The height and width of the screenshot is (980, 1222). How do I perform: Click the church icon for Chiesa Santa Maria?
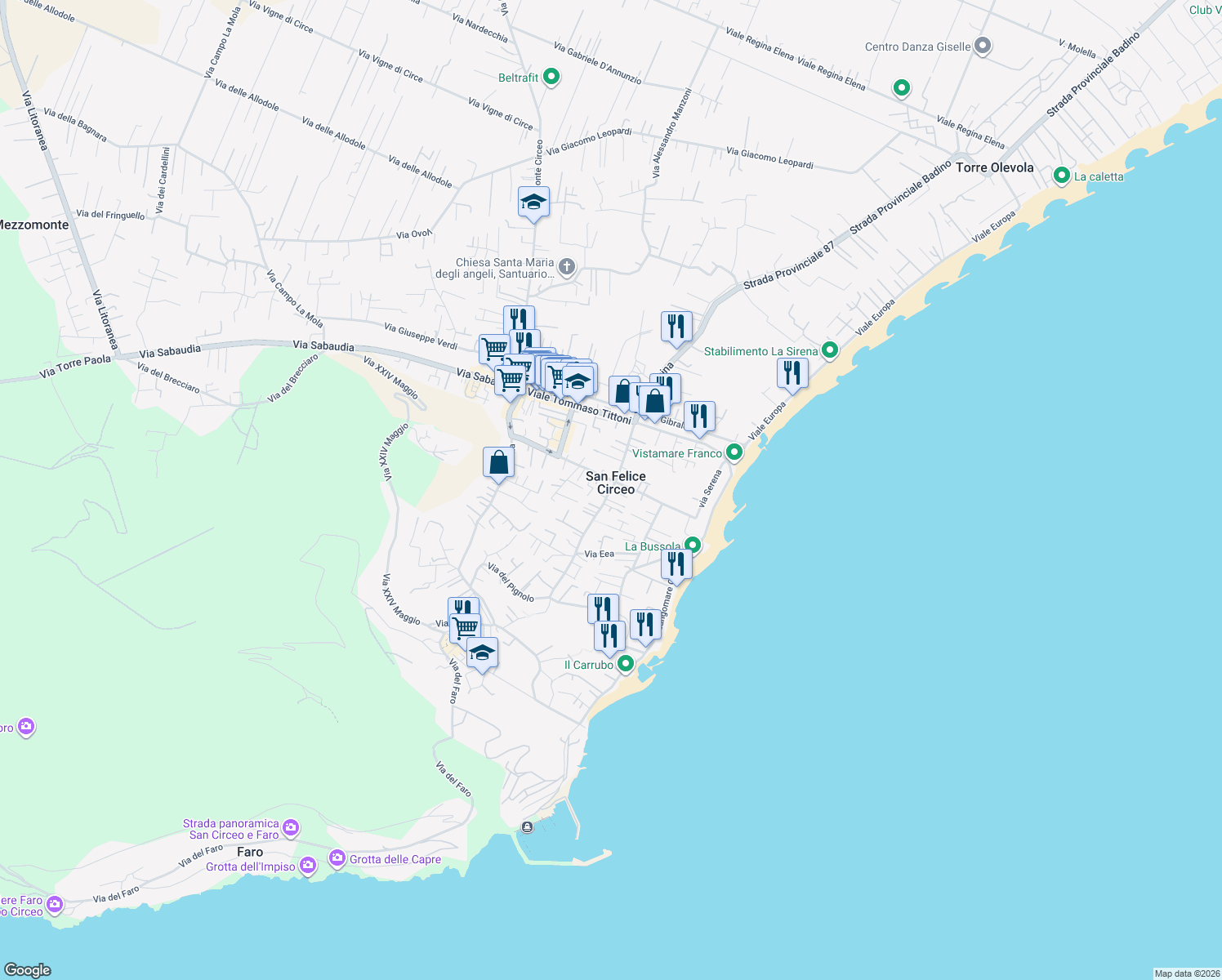coord(566,266)
